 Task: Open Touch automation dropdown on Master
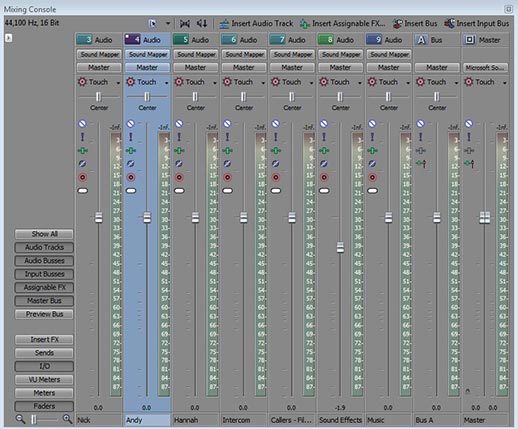point(505,83)
